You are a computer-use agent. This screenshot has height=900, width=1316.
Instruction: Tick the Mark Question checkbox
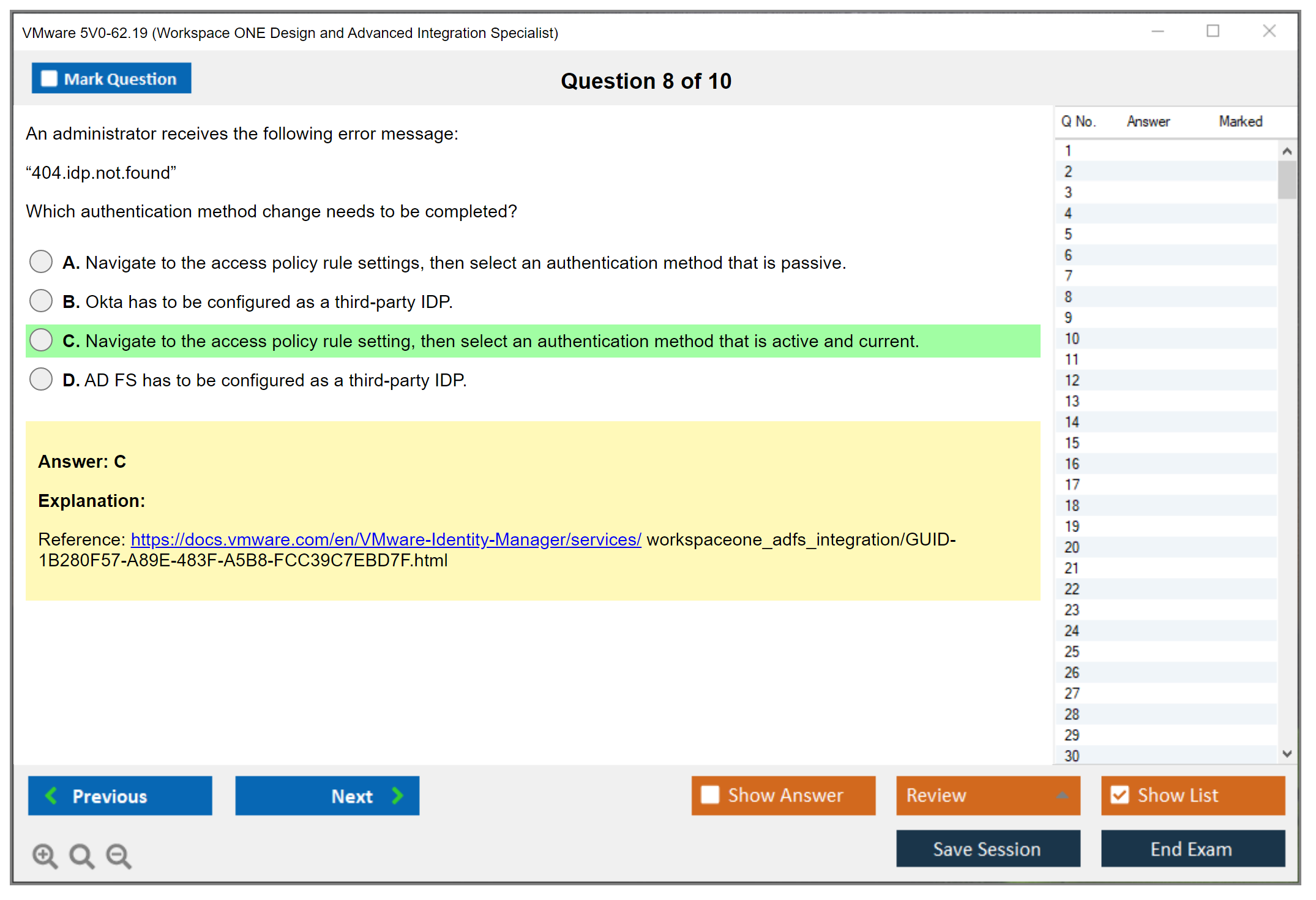[49, 78]
